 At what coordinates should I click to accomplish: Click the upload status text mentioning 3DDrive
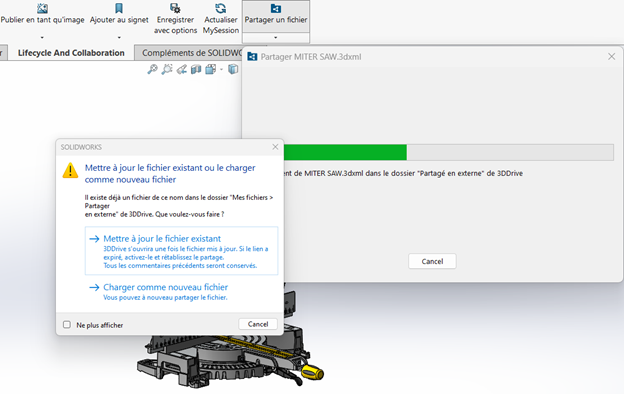404,174
